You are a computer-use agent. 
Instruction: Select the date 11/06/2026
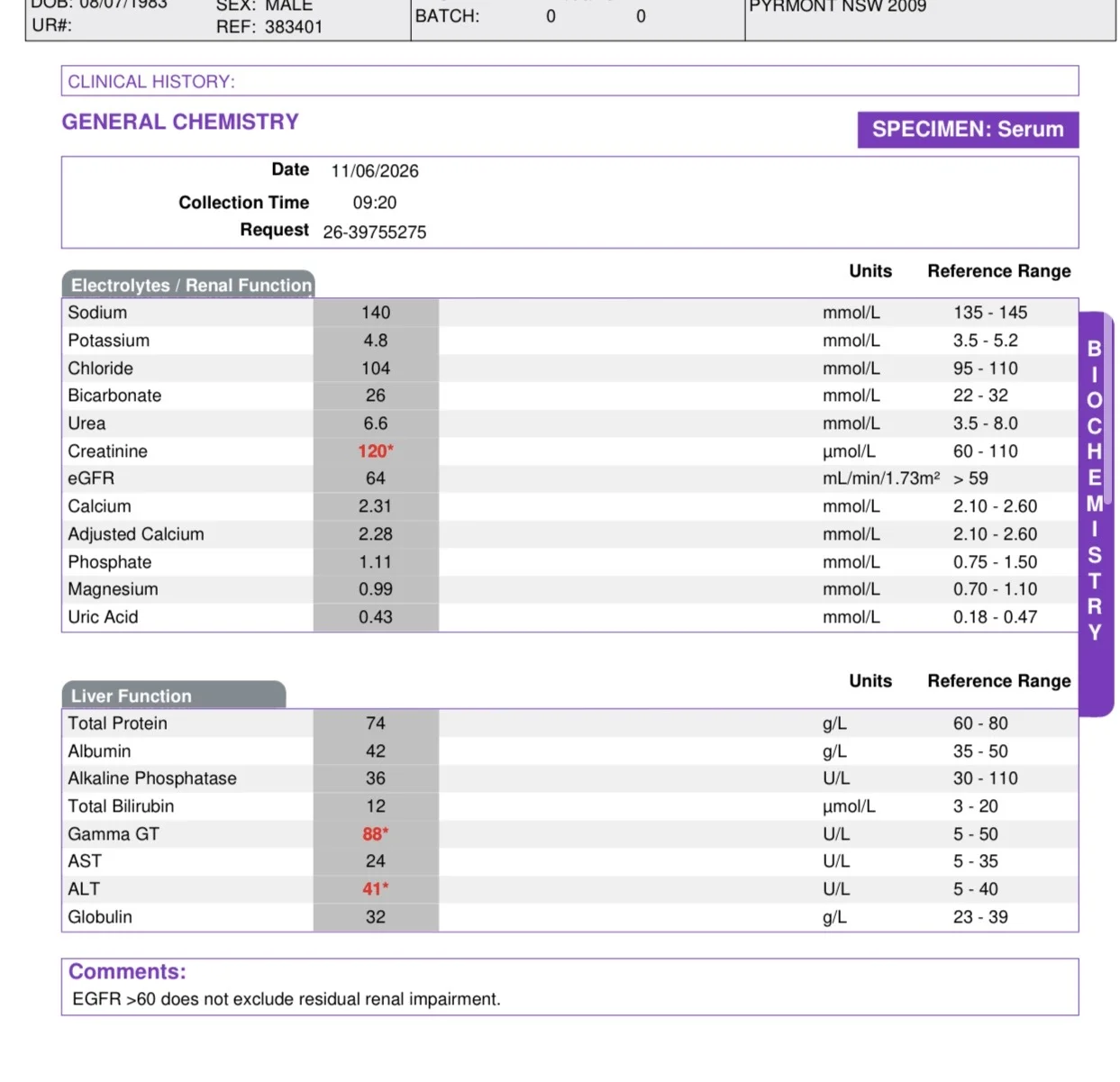[375, 171]
